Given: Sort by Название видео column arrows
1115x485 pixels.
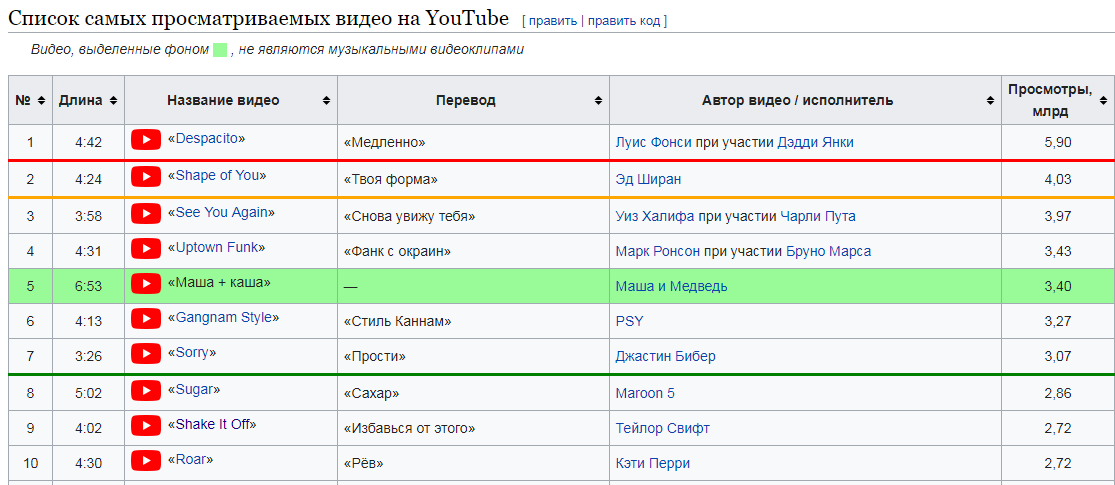Looking at the screenshot, I should pyautogui.click(x=326, y=100).
